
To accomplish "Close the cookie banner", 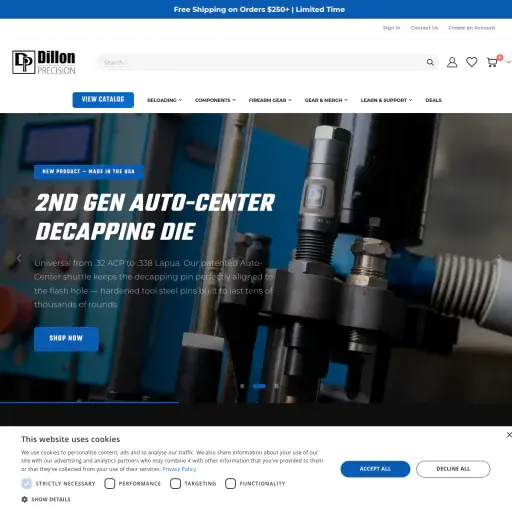I will click(509, 435).
